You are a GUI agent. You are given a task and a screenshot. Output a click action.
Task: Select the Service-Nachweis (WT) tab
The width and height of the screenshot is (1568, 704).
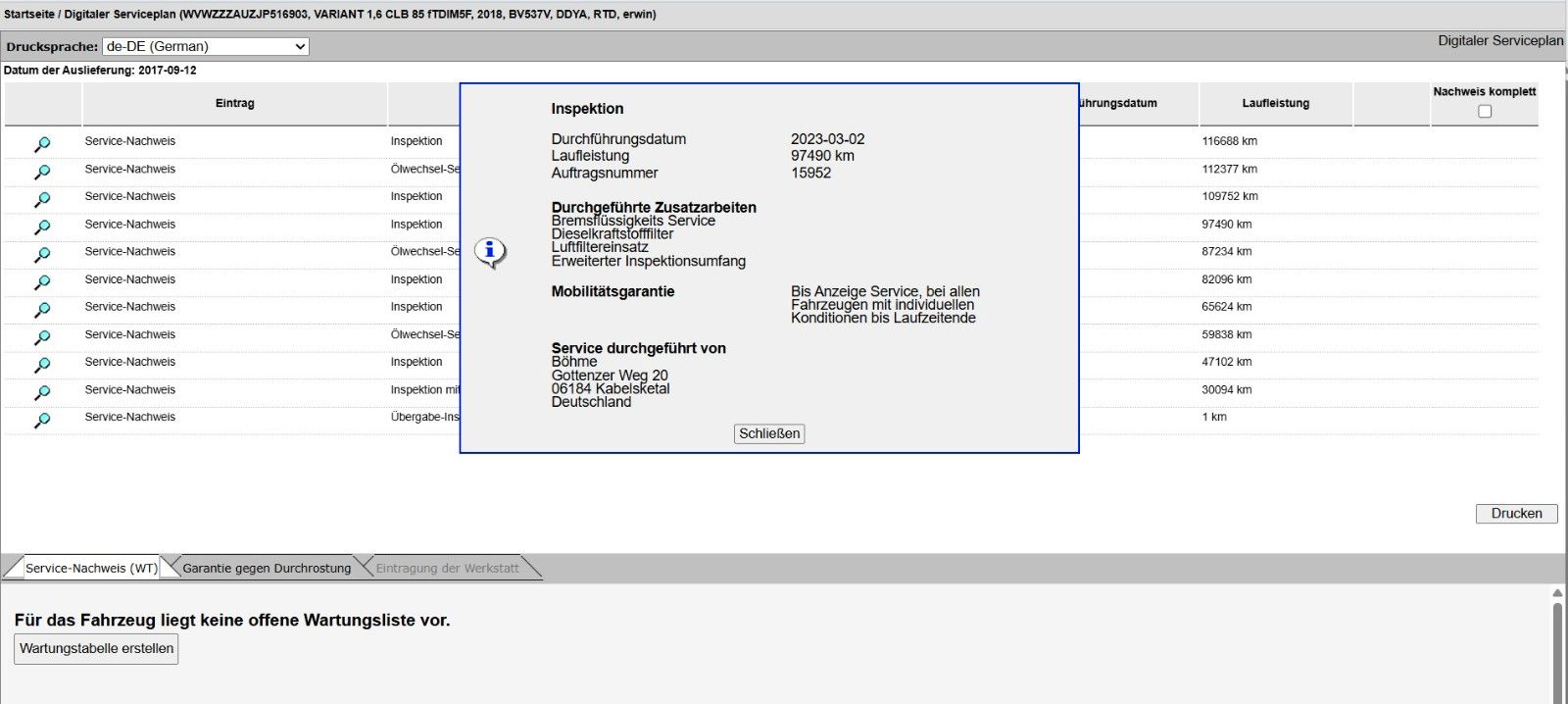[91, 568]
